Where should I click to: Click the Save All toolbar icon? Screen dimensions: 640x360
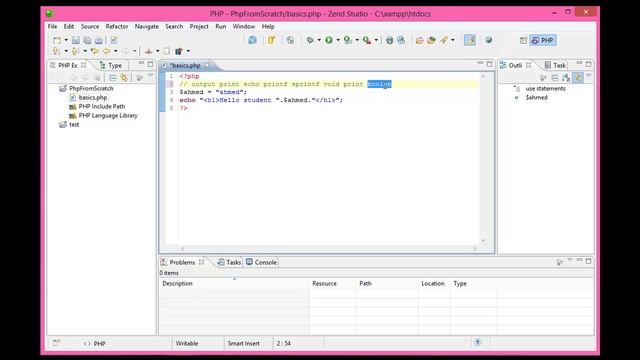coord(87,40)
